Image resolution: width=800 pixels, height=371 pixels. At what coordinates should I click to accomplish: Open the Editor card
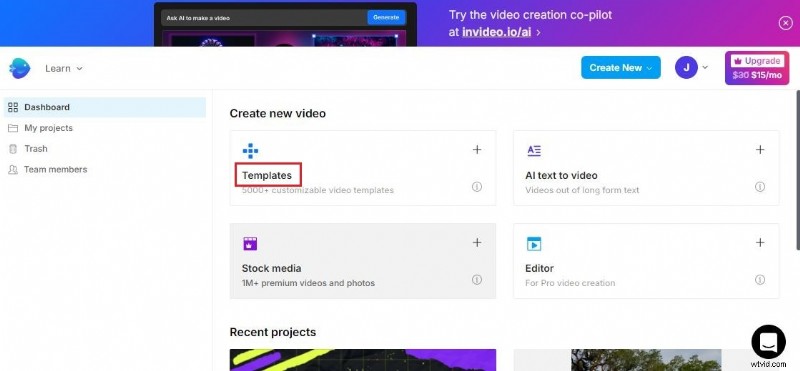point(646,261)
